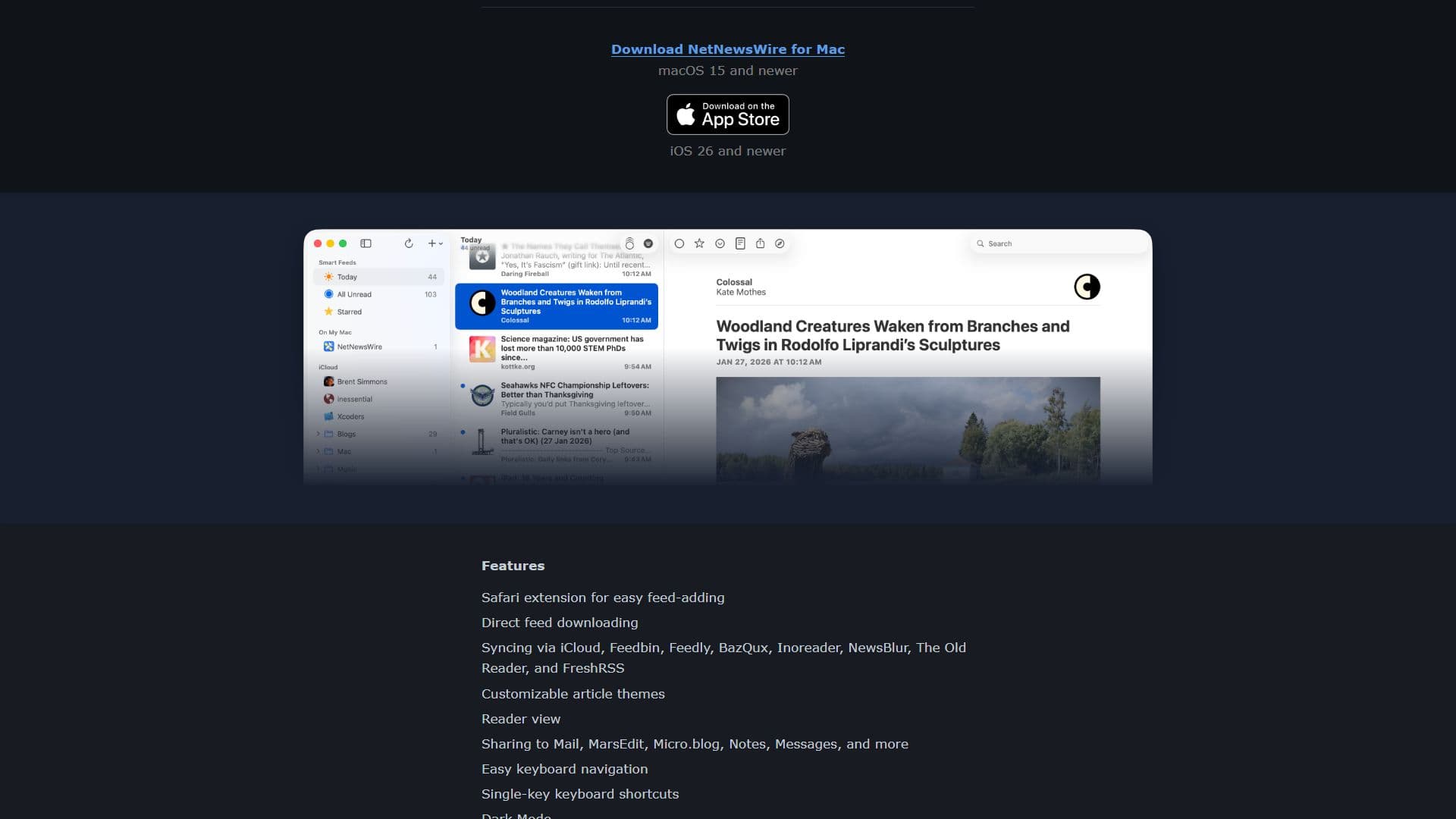Screen dimensions: 1456x819
Task: Click the kottke.org K avatar
Action: [482, 350]
